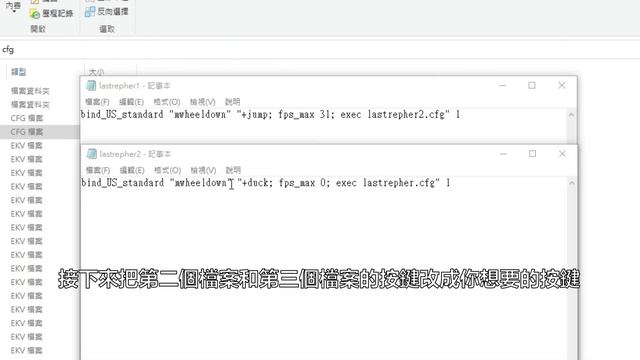
Task: Click the Notepad icon in lastrepher1 title bar
Action: coord(91,86)
